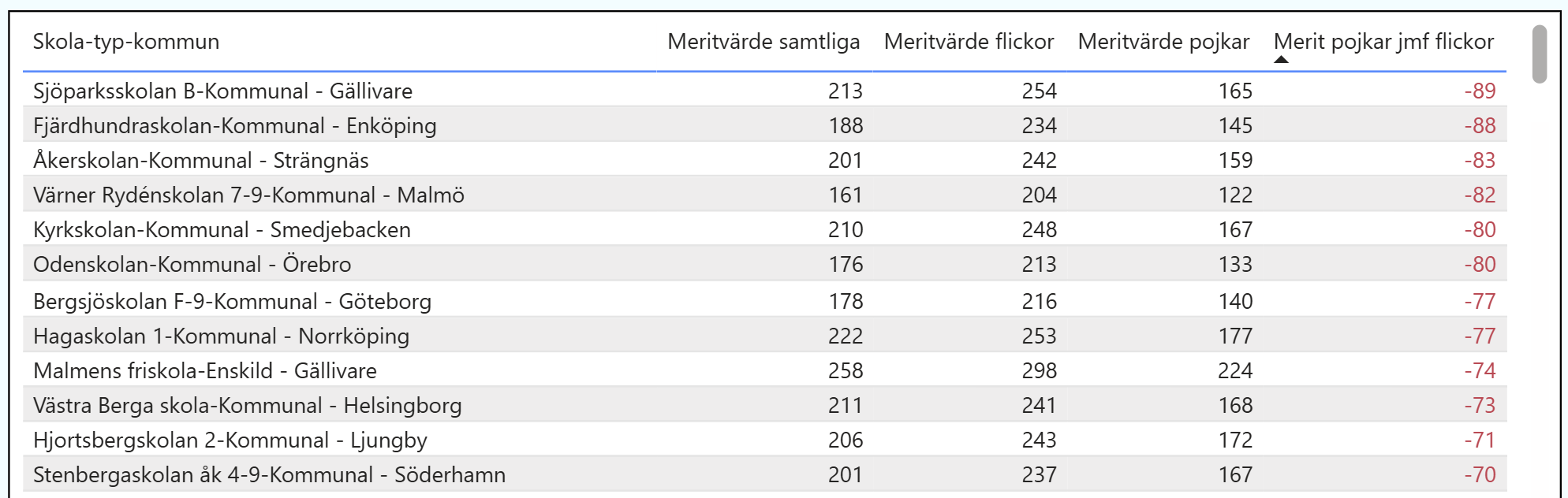Sort by Meritvärde samtliga column
The width and height of the screenshot is (1568, 498).
pos(763,42)
